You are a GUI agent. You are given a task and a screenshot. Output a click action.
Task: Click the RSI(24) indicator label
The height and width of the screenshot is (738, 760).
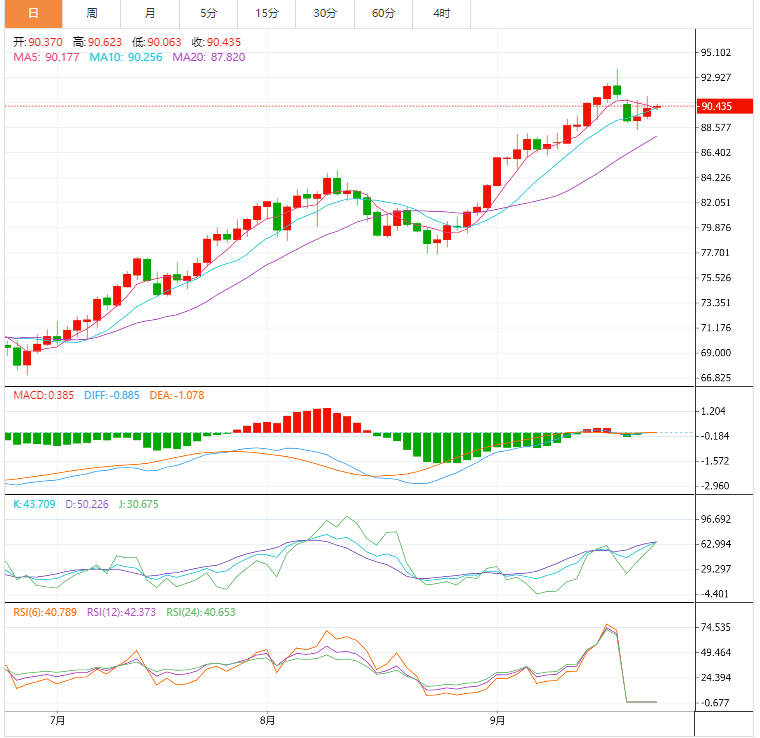pyautogui.click(x=202, y=612)
